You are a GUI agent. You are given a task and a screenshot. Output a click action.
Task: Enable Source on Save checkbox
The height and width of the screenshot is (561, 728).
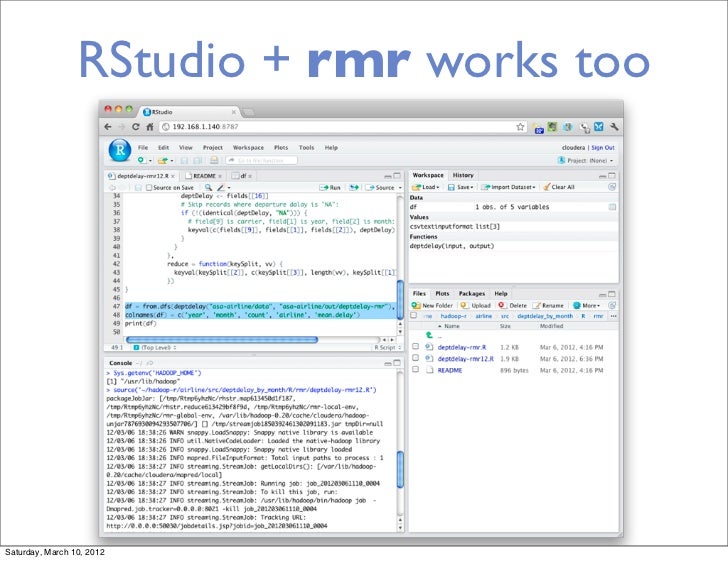coord(149,188)
